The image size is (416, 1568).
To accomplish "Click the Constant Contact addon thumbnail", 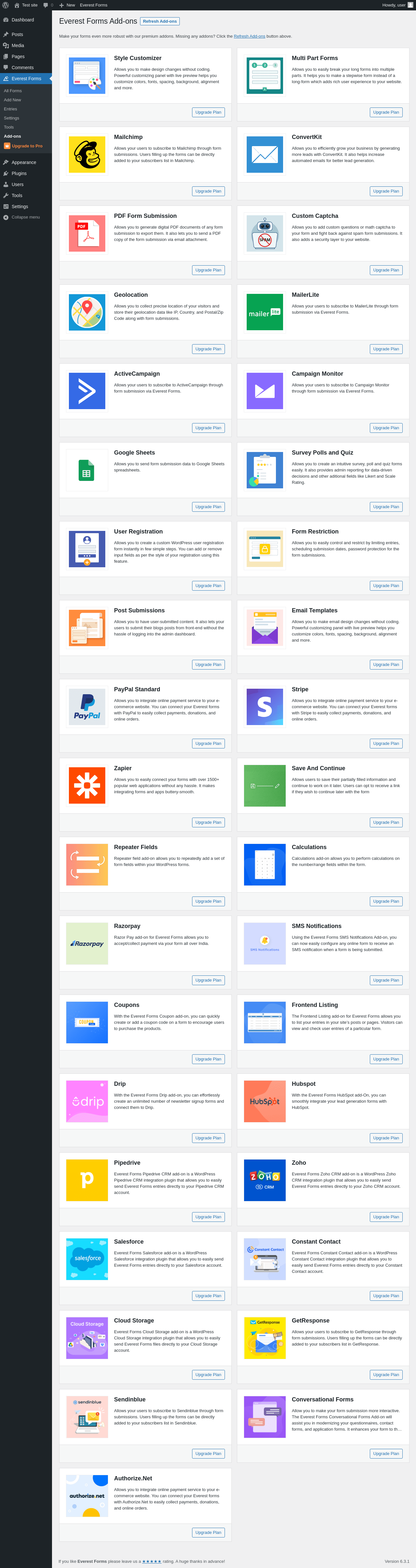I will (265, 1260).
